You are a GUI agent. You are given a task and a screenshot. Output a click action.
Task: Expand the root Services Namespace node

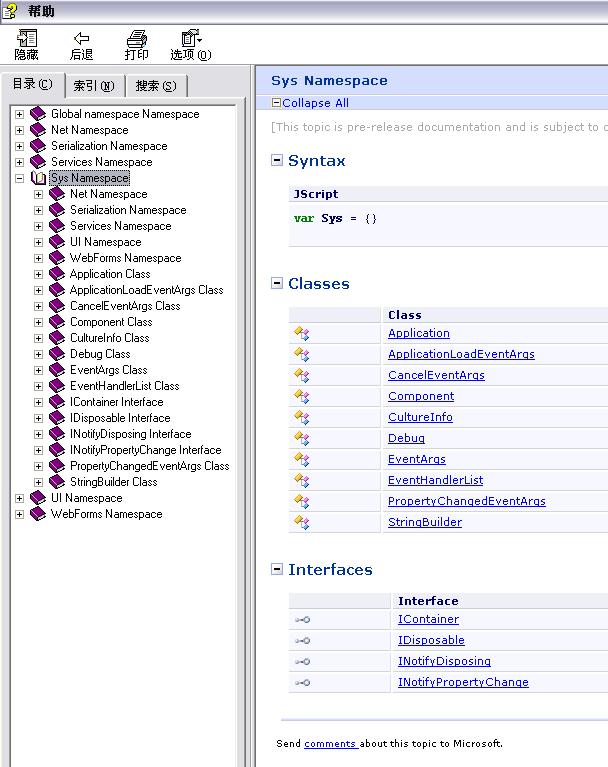point(20,162)
